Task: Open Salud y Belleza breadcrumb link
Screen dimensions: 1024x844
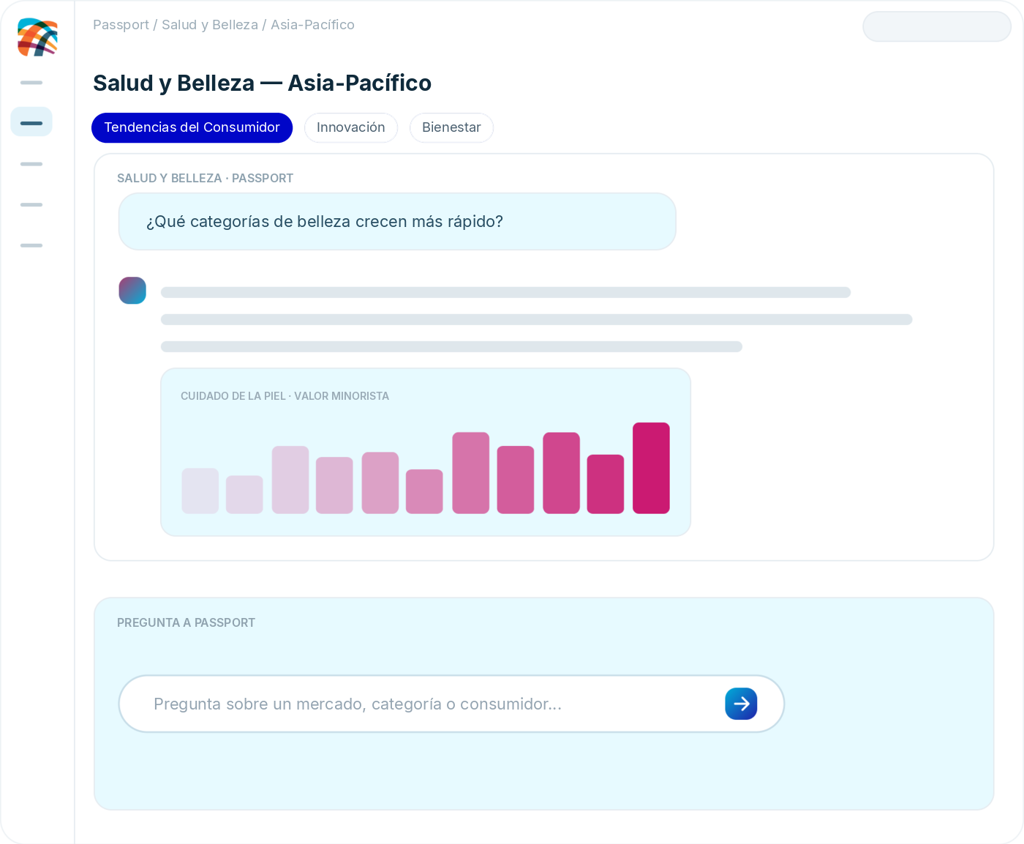Action: [210, 25]
